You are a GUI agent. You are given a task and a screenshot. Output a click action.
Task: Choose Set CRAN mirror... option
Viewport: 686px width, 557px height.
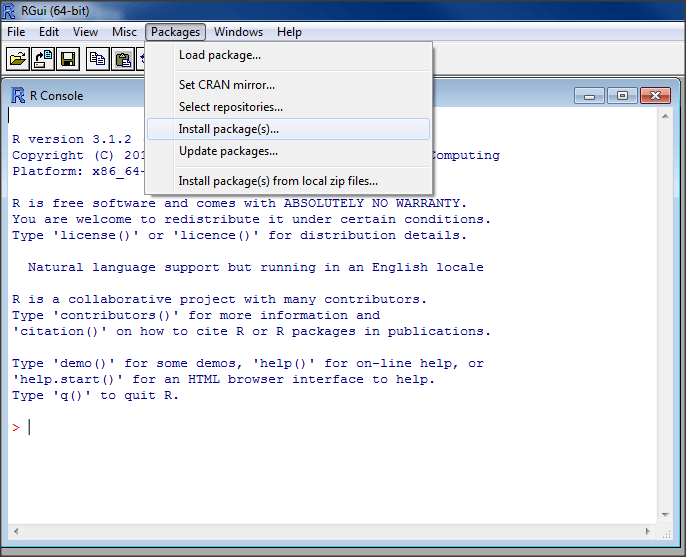226,85
